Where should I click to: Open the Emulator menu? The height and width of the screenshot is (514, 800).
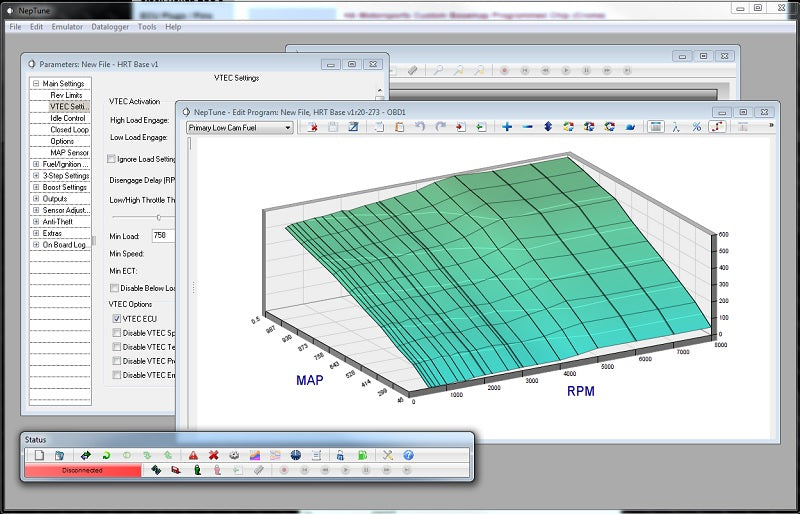(x=67, y=27)
